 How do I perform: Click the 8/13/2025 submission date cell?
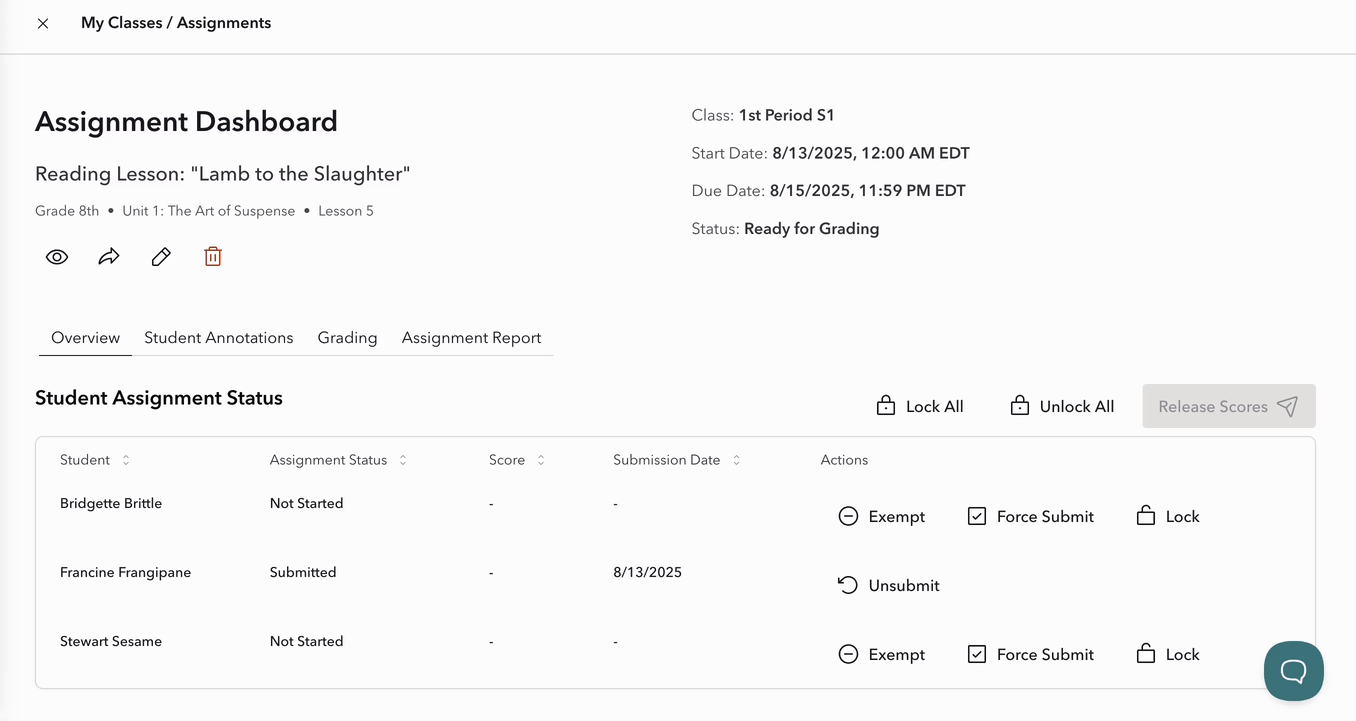647,572
